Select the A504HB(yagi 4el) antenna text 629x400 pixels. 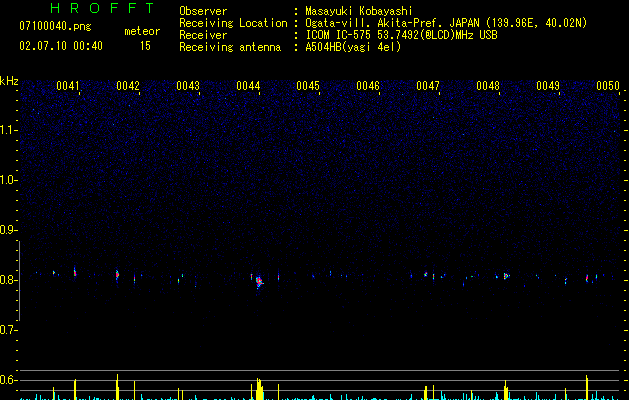[x=353, y=47]
